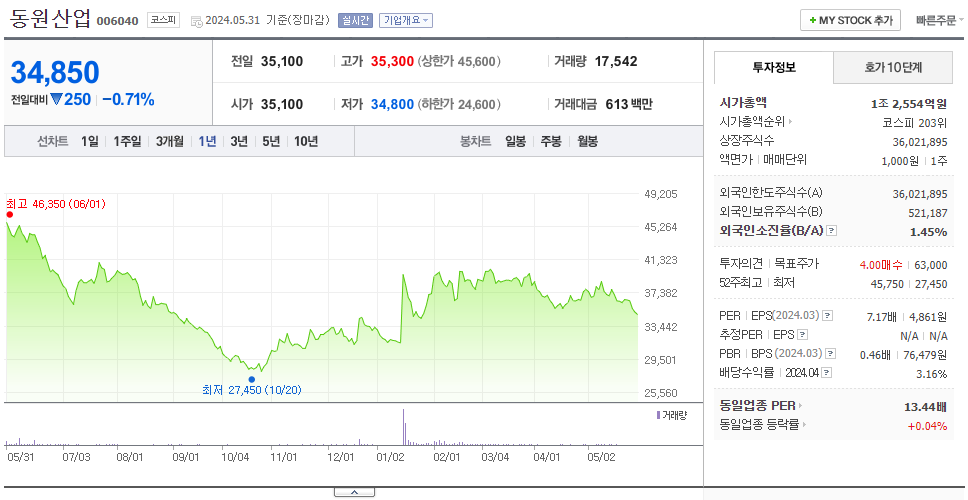This screenshot has width=968, height=500.
Task: Click the 상한가 45,600 text
Action: (459, 62)
